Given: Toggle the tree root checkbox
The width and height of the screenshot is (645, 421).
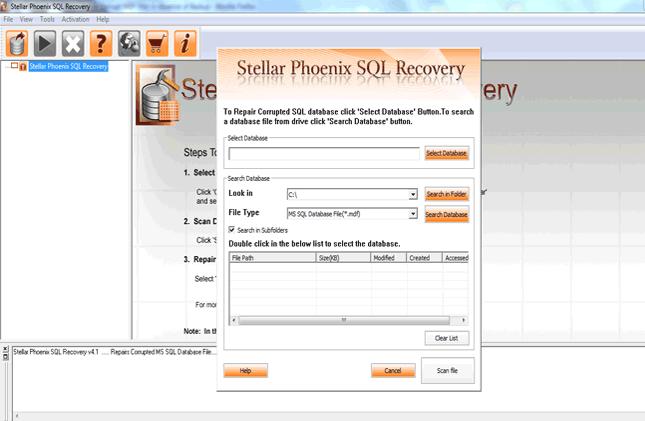Looking at the screenshot, I should 14,66.
